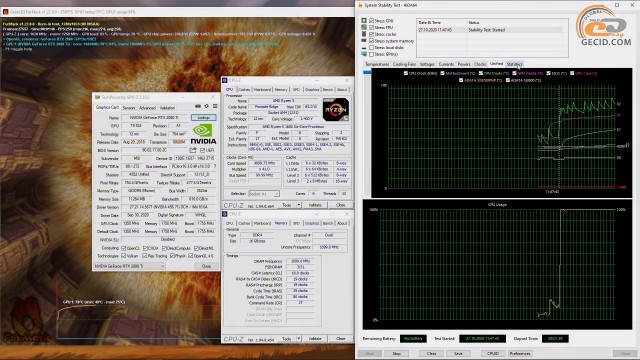Image resolution: width=640 pixels, height=360 pixels.
Task: Toggle UEFI checkbox in GPU-Z
Action: (x=202, y=150)
